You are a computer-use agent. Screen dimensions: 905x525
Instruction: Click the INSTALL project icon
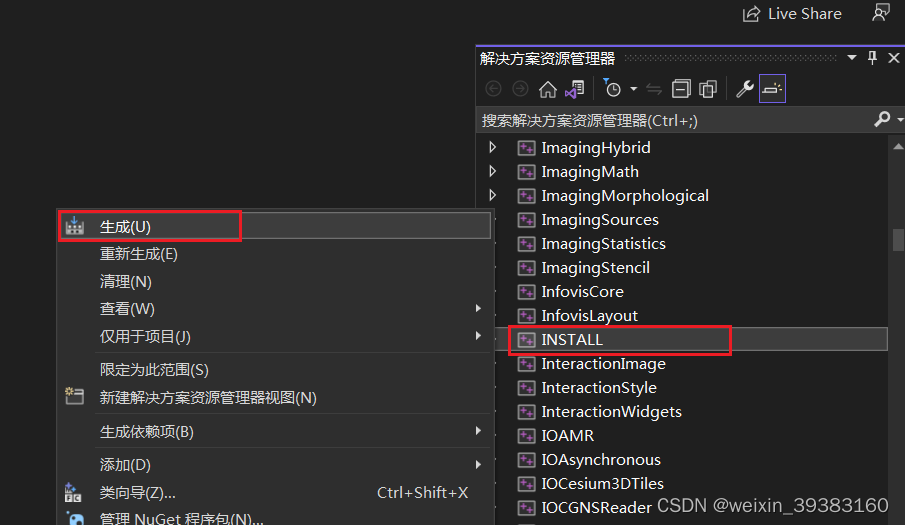click(526, 340)
